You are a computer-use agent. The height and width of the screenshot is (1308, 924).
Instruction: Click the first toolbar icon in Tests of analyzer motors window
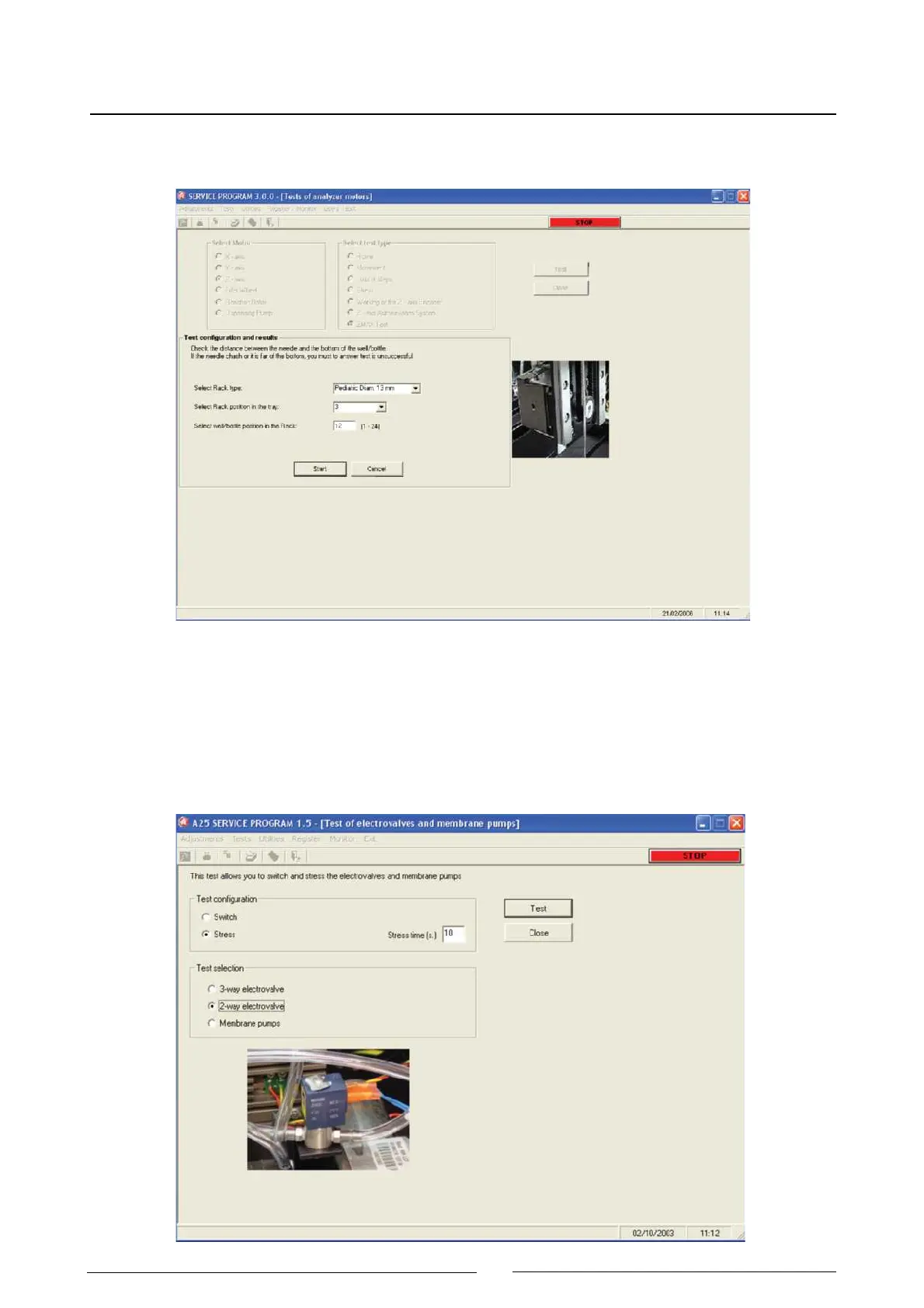183,222
